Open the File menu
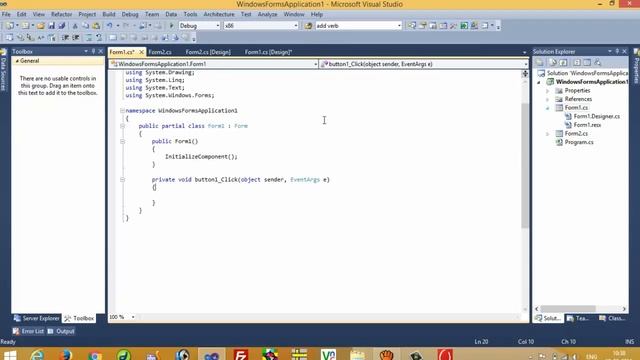 (x=6, y=14)
